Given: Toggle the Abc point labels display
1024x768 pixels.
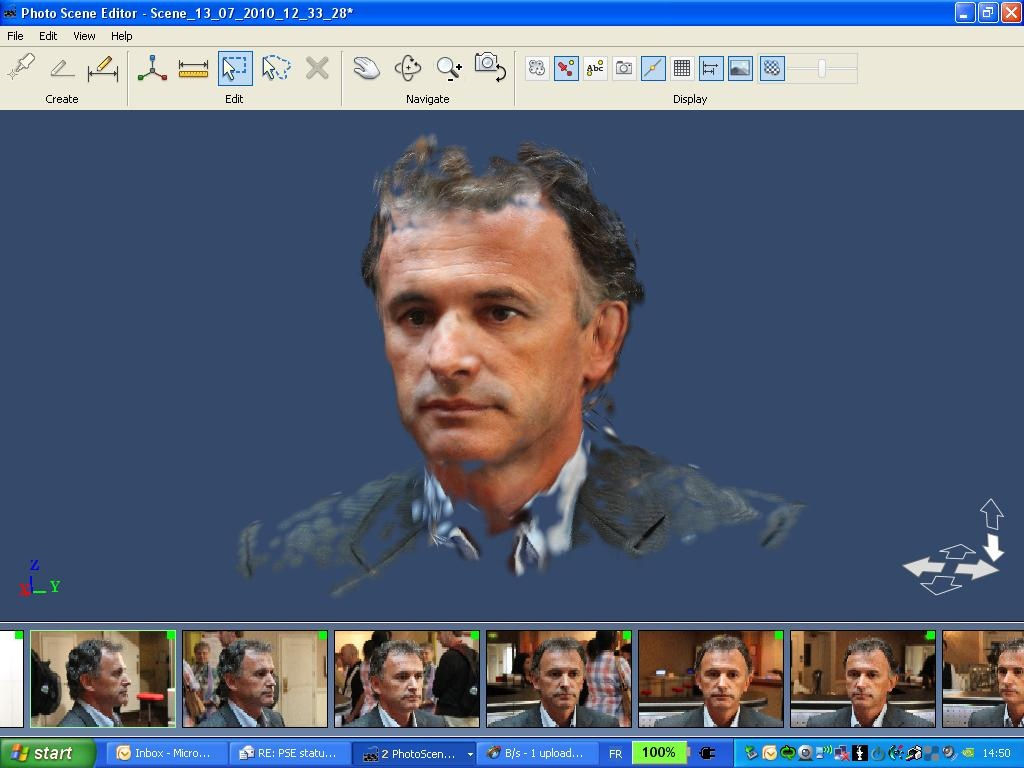Looking at the screenshot, I should (x=595, y=68).
